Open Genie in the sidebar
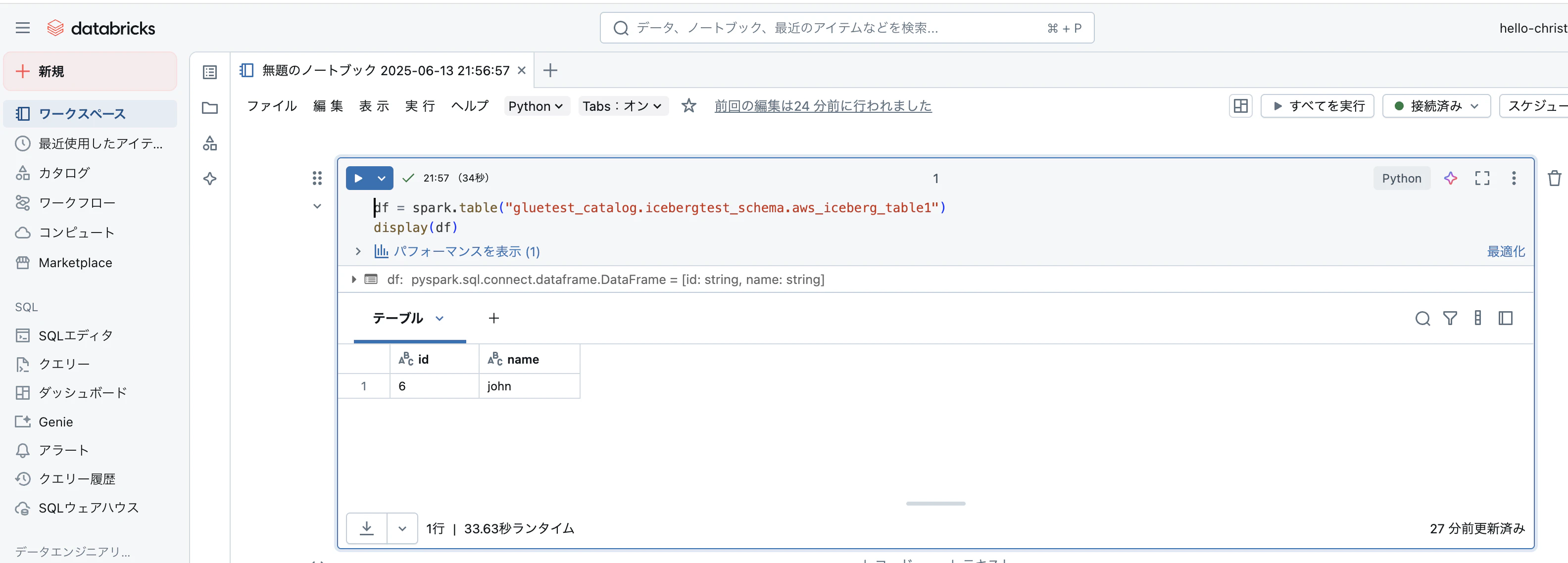This screenshot has width=1568, height=563. pyautogui.click(x=90, y=422)
